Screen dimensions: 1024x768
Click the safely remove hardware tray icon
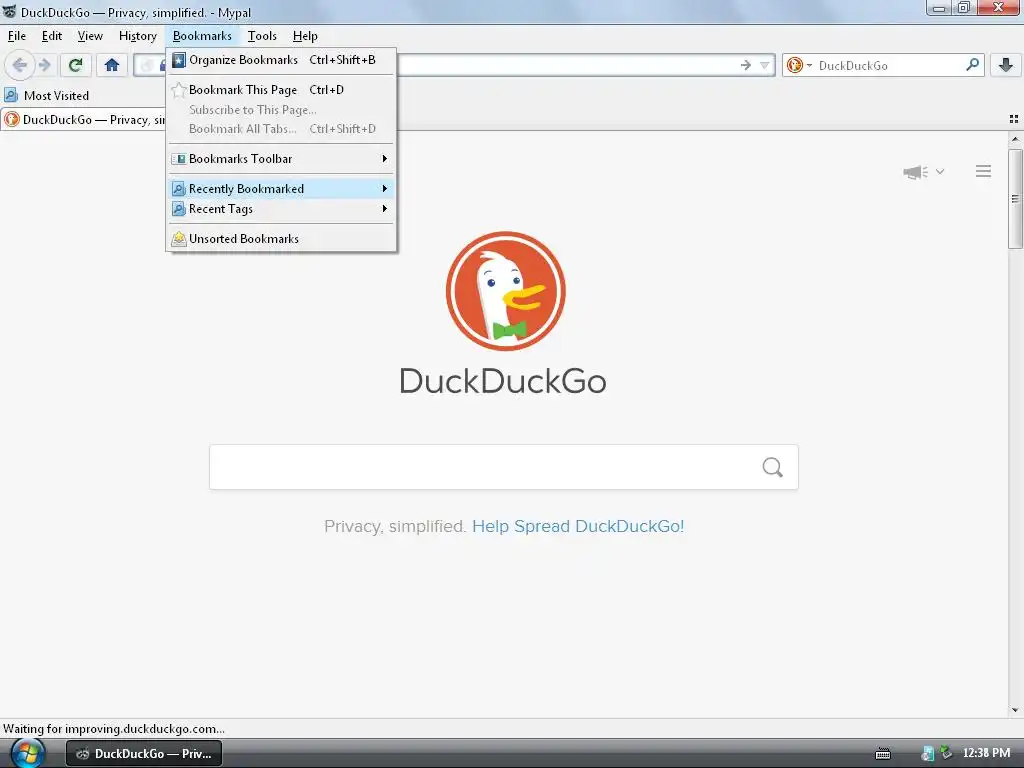pyautogui.click(x=946, y=753)
